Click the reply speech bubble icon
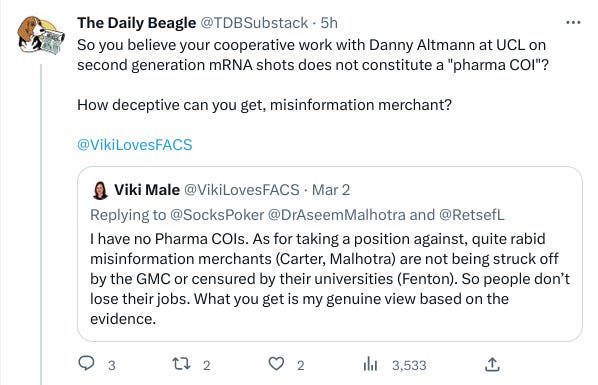This screenshot has width=598, height=385. click(86, 363)
